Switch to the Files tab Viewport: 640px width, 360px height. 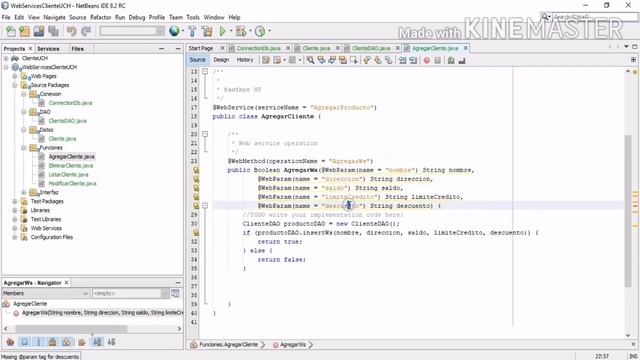(x=78, y=49)
